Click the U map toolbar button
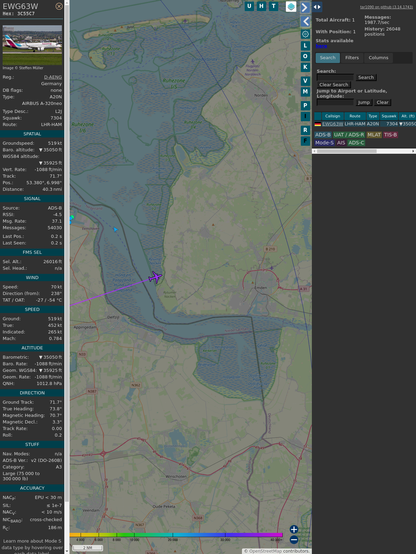Viewport: 416px width, 554px height. point(249,6)
